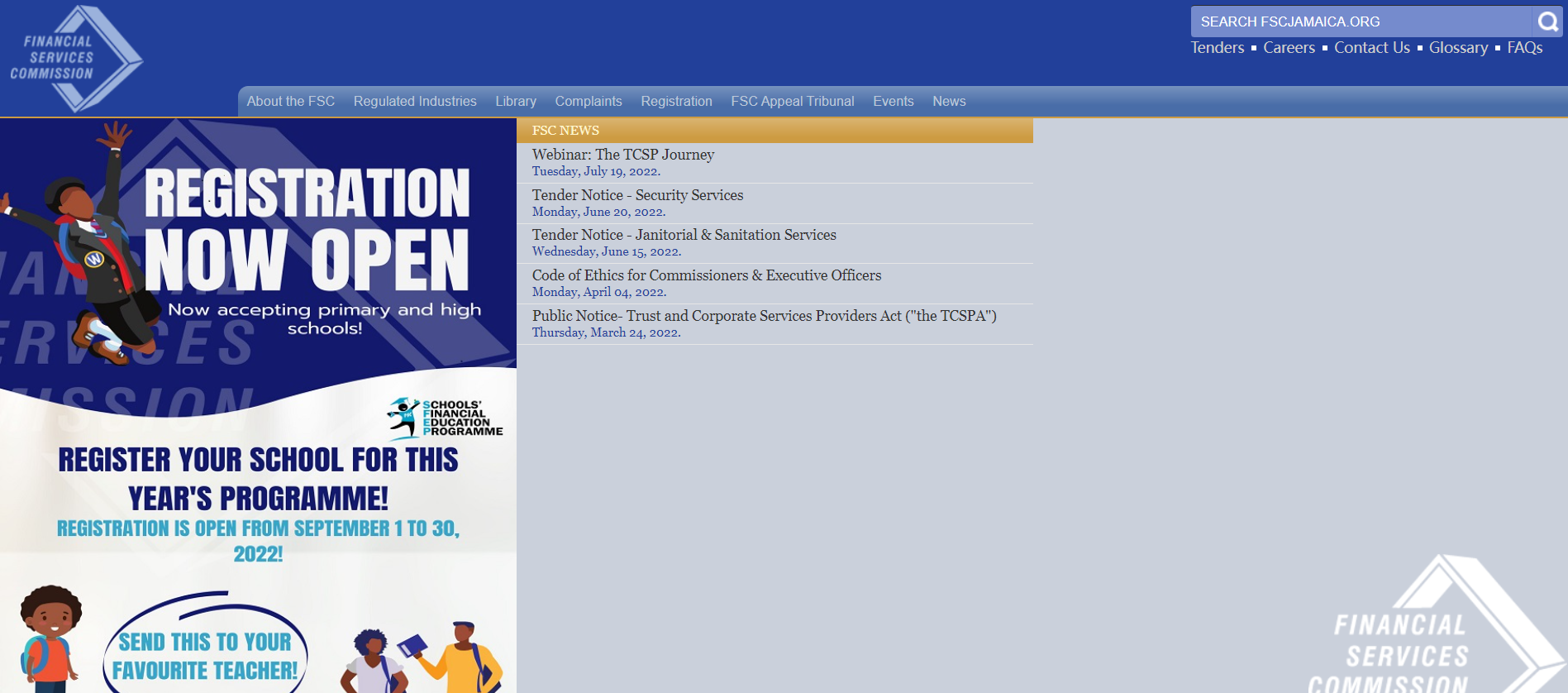This screenshot has height=693, width=1568.
Task: Open the FAQs link
Action: pos(1525,48)
